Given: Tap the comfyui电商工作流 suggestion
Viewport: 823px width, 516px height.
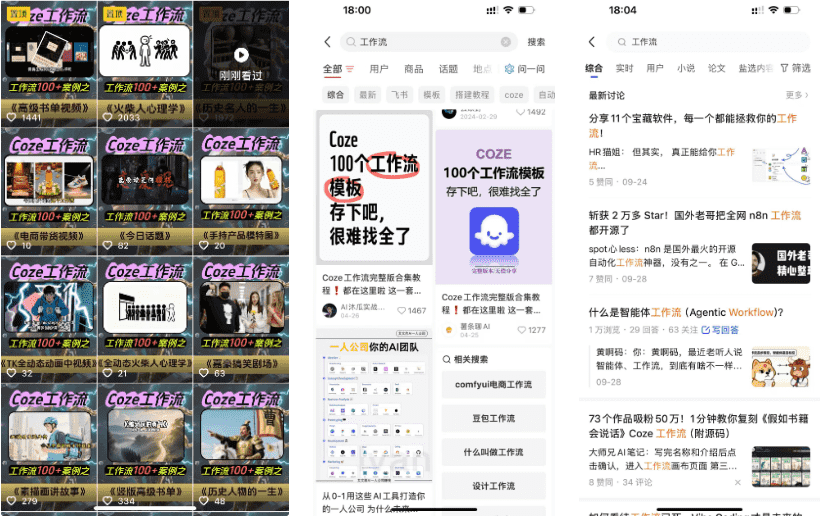Looking at the screenshot, I should [x=493, y=385].
